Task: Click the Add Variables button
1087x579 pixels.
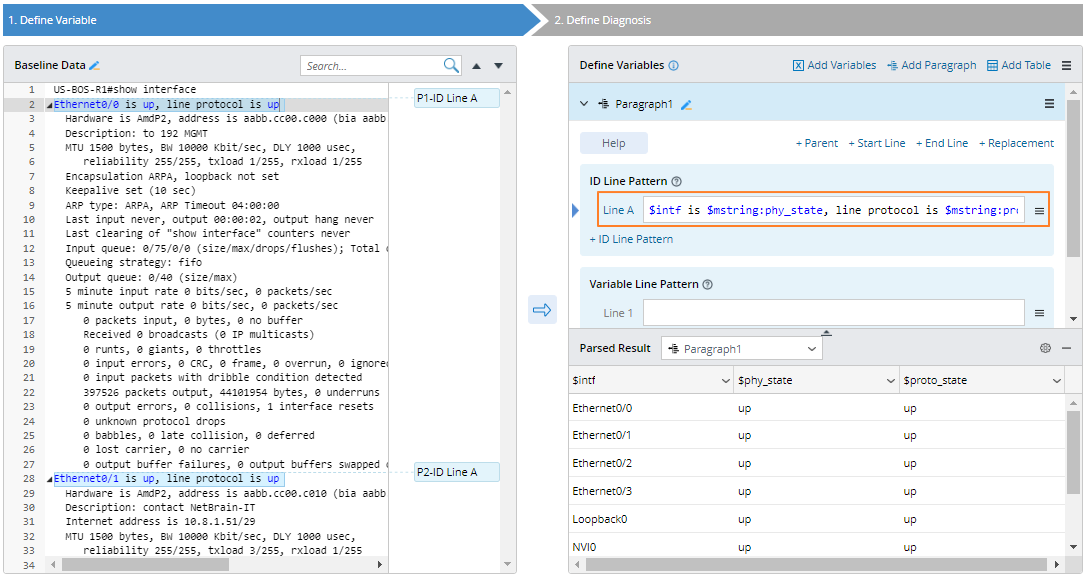Action: [834, 65]
